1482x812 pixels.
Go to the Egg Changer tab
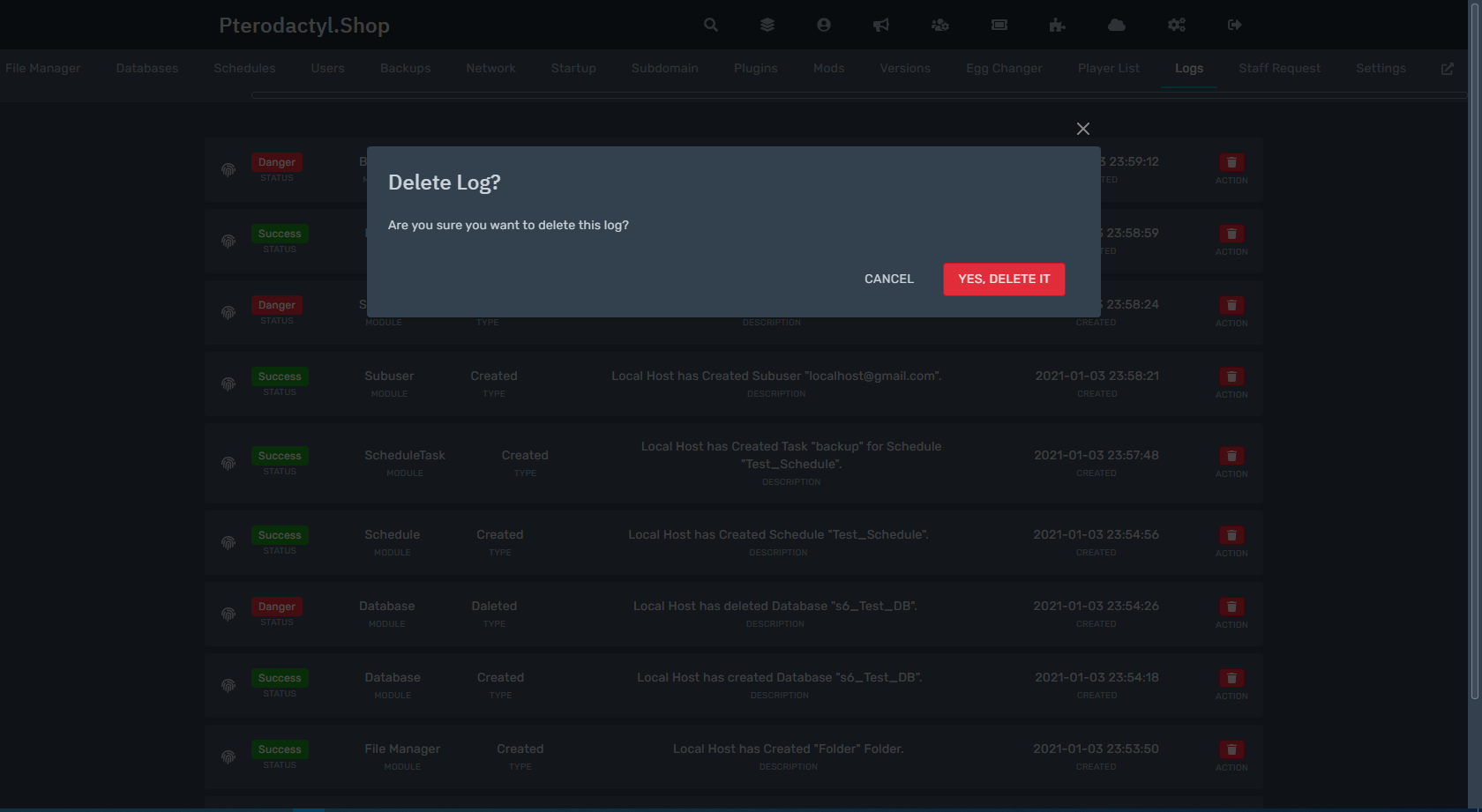click(x=1004, y=69)
